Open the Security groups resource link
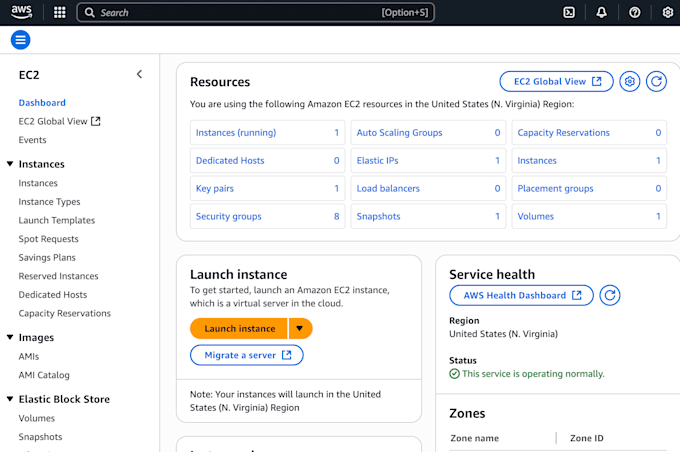The height and width of the screenshot is (452, 680). 229,216
